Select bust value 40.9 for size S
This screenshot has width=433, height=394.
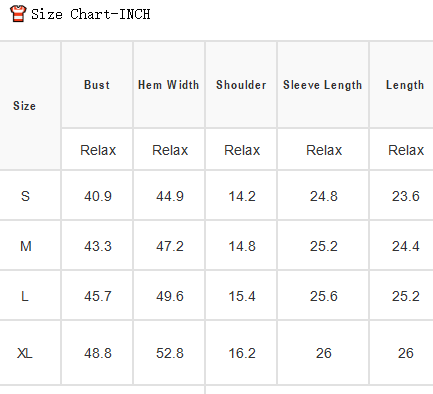tap(98, 196)
